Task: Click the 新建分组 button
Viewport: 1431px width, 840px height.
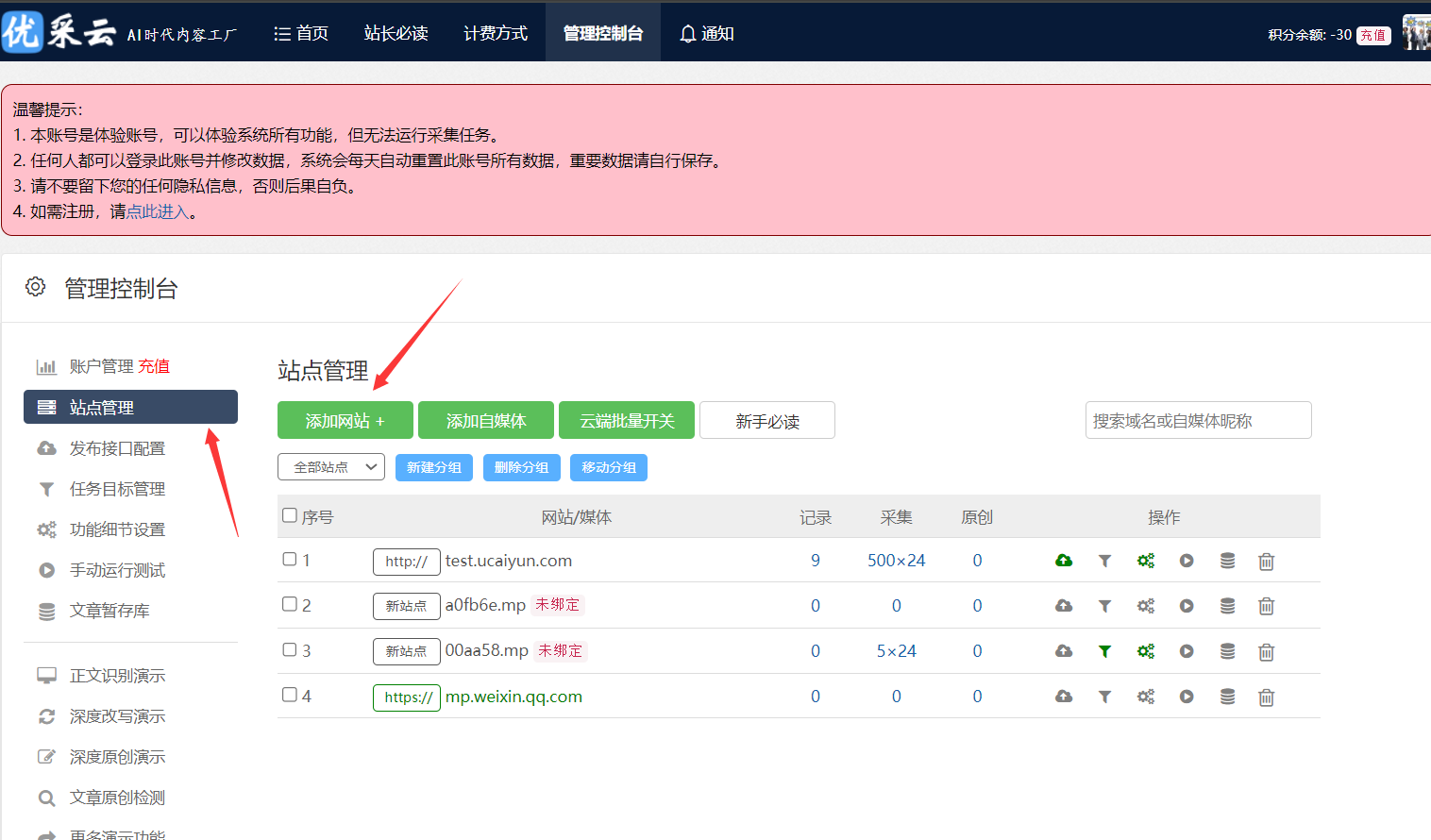Action: tap(434, 467)
